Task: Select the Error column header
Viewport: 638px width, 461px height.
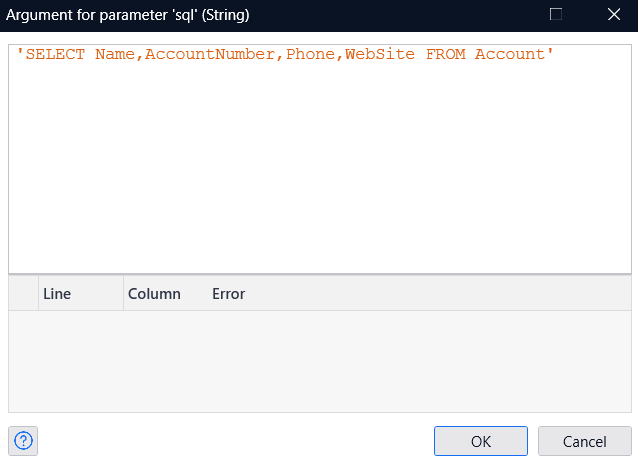Action: point(228,294)
